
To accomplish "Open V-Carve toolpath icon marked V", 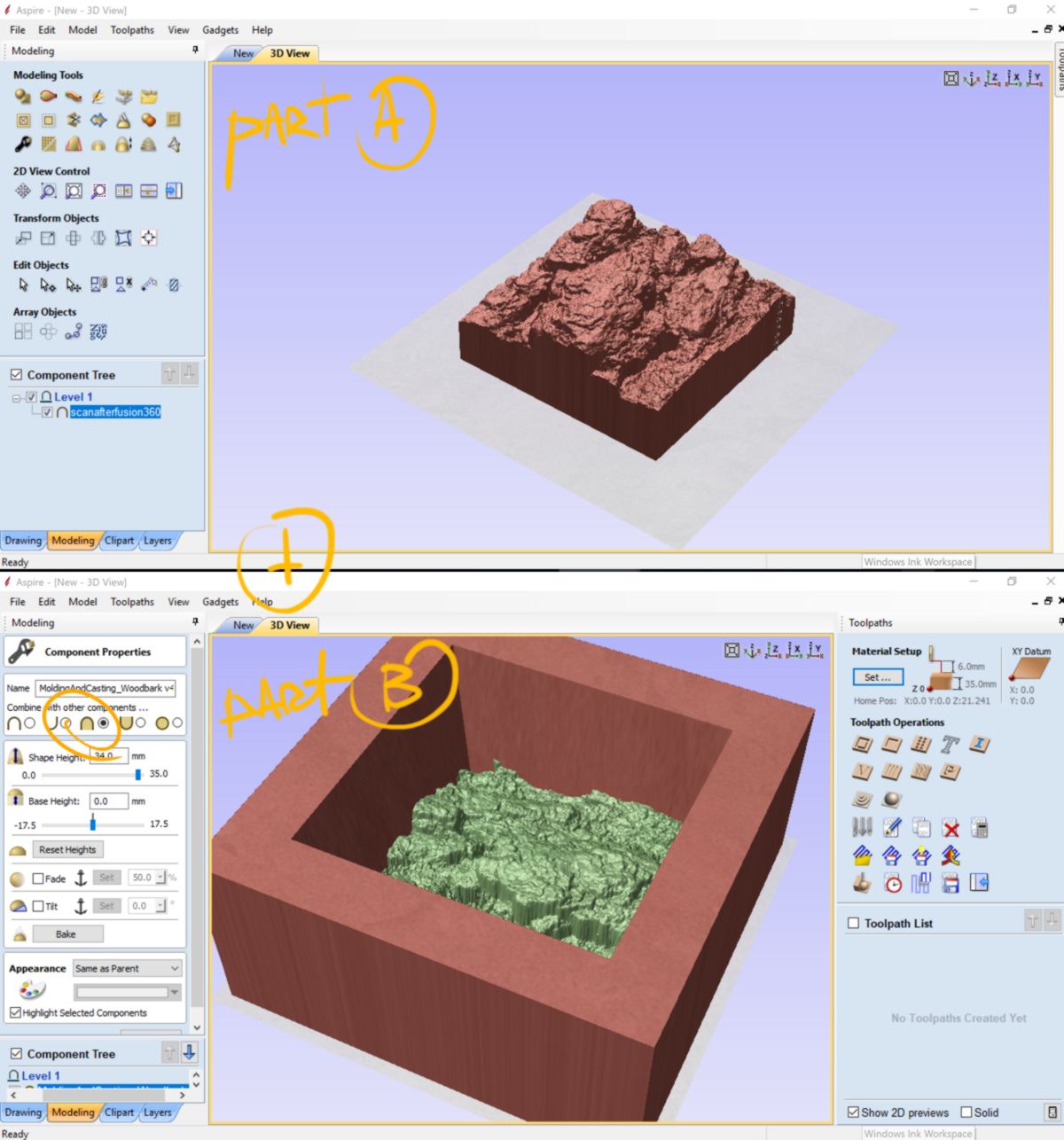I will [862, 772].
